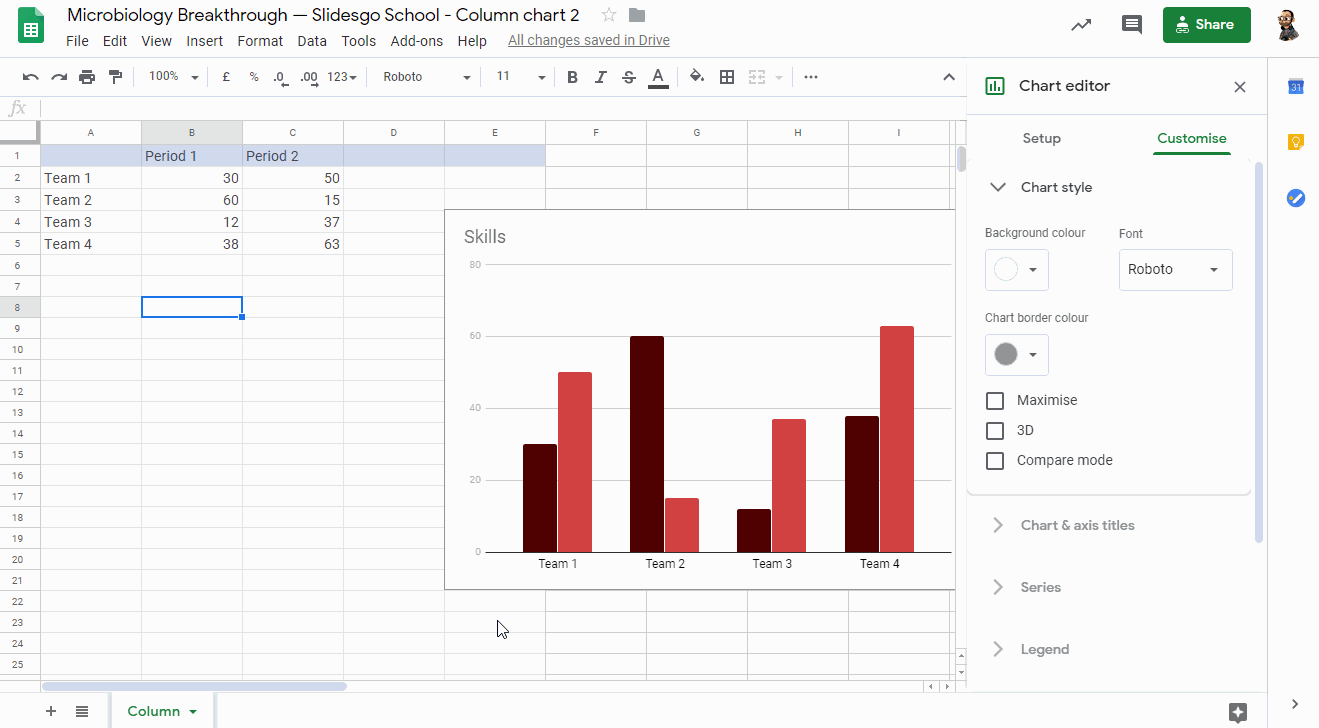Screen dimensions: 1319x728
Task: Select the Paint format tool
Action: tap(115, 77)
